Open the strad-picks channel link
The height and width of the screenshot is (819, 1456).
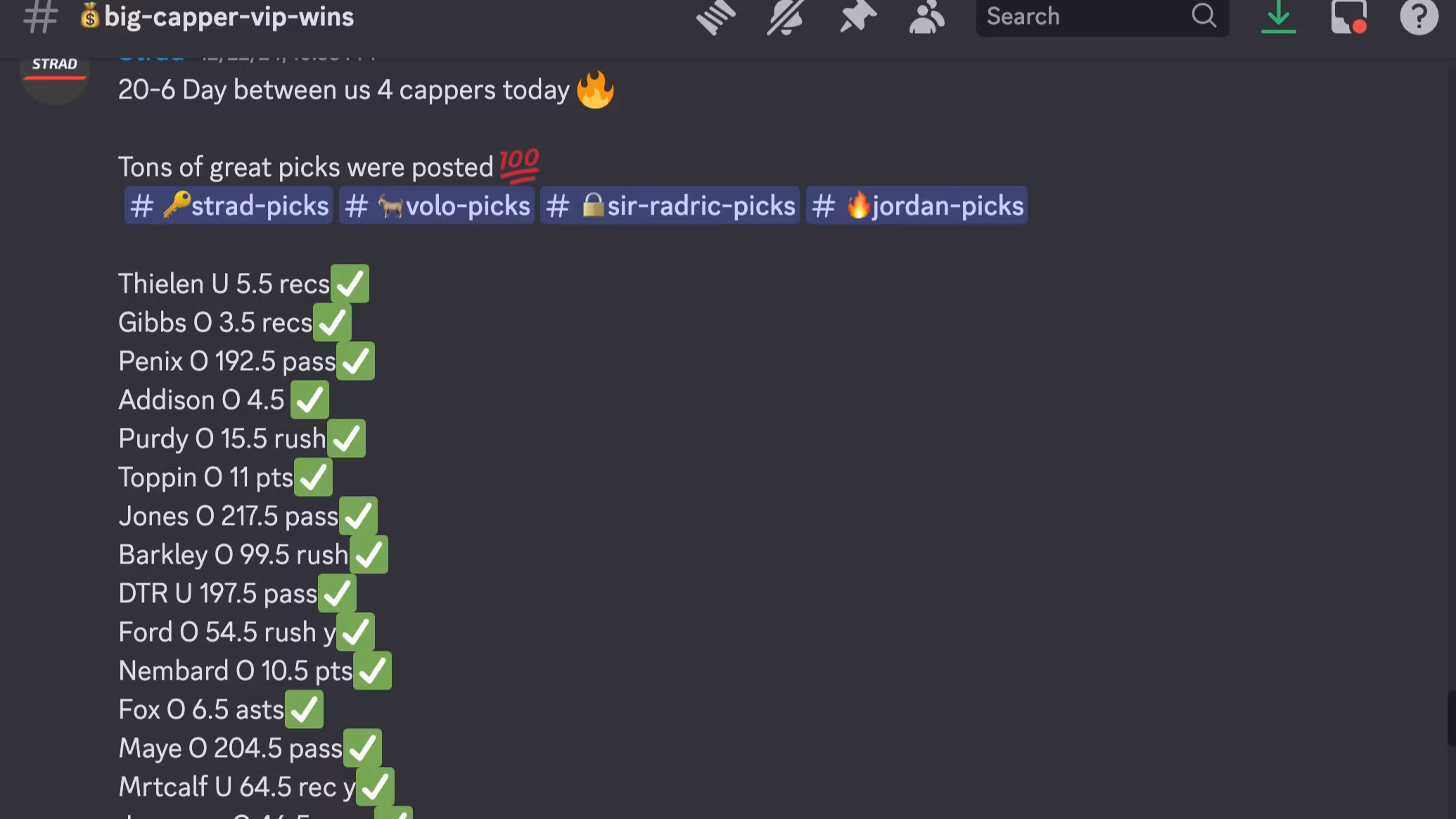point(229,205)
